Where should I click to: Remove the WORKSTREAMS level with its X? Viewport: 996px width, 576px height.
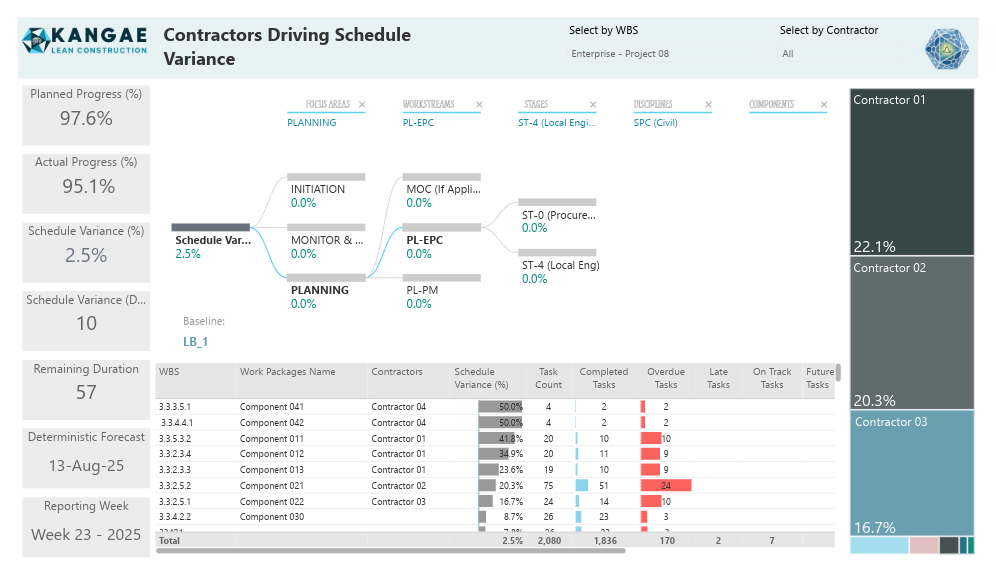[x=480, y=104]
